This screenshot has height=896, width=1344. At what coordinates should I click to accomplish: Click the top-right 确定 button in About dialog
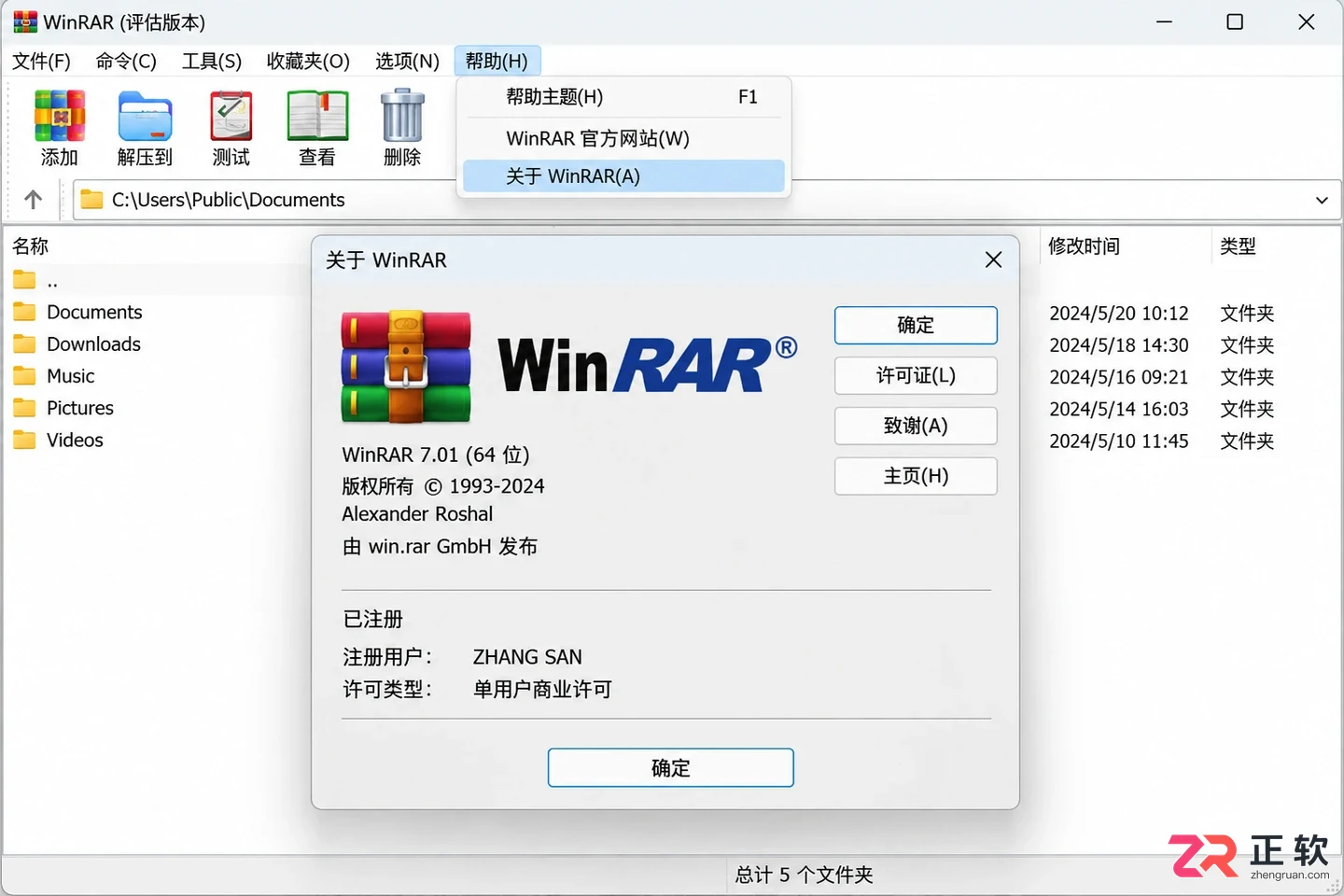[916, 325]
